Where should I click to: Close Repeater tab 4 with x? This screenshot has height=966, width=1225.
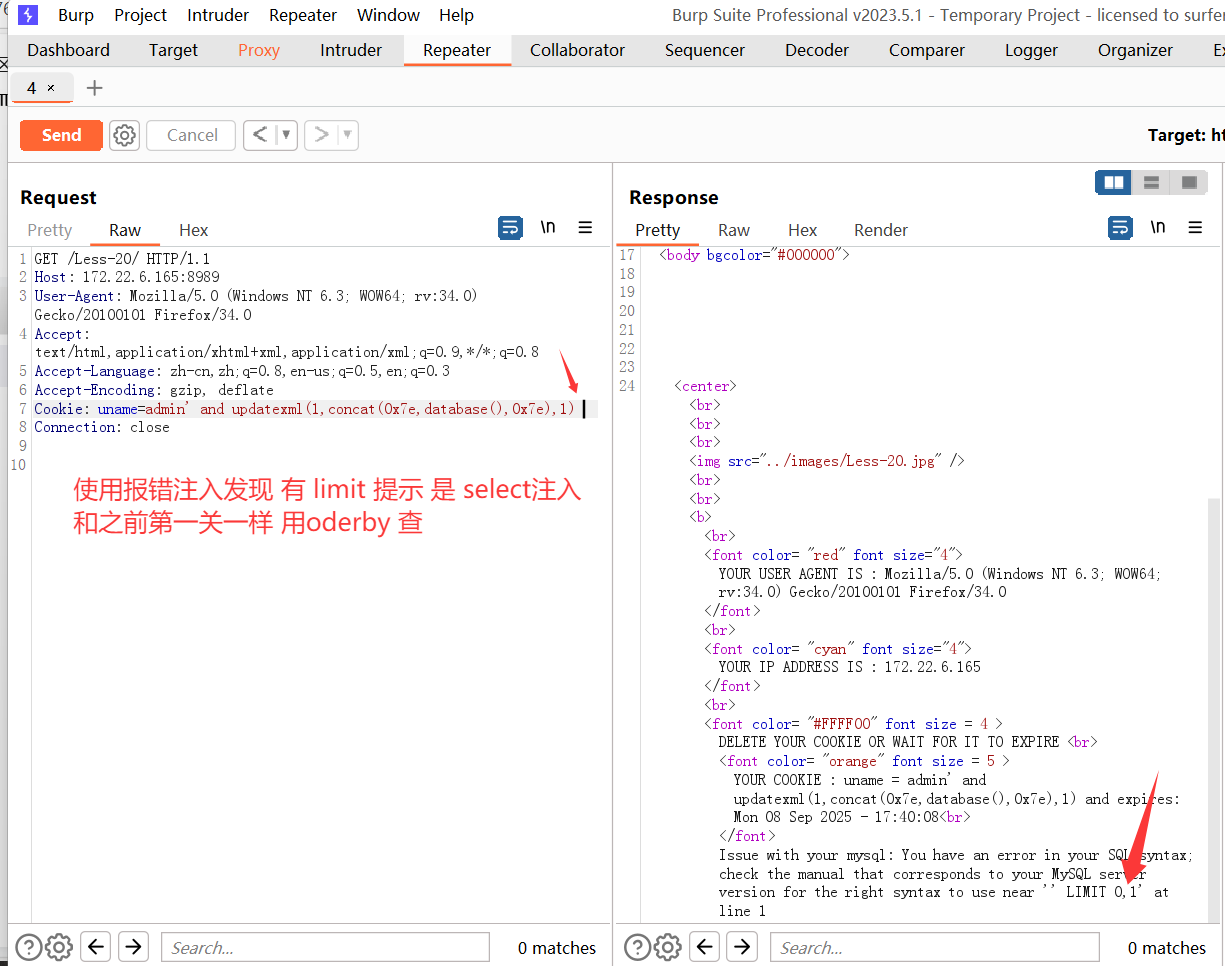point(51,88)
